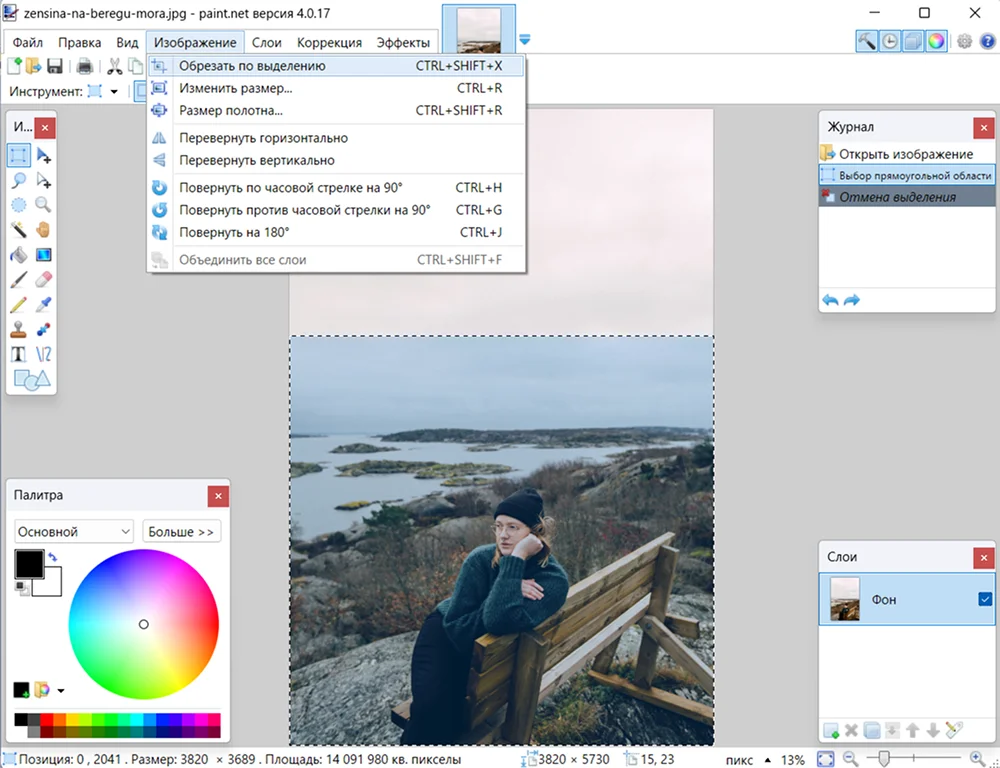Select the Magic Wand tool

pos(19,230)
